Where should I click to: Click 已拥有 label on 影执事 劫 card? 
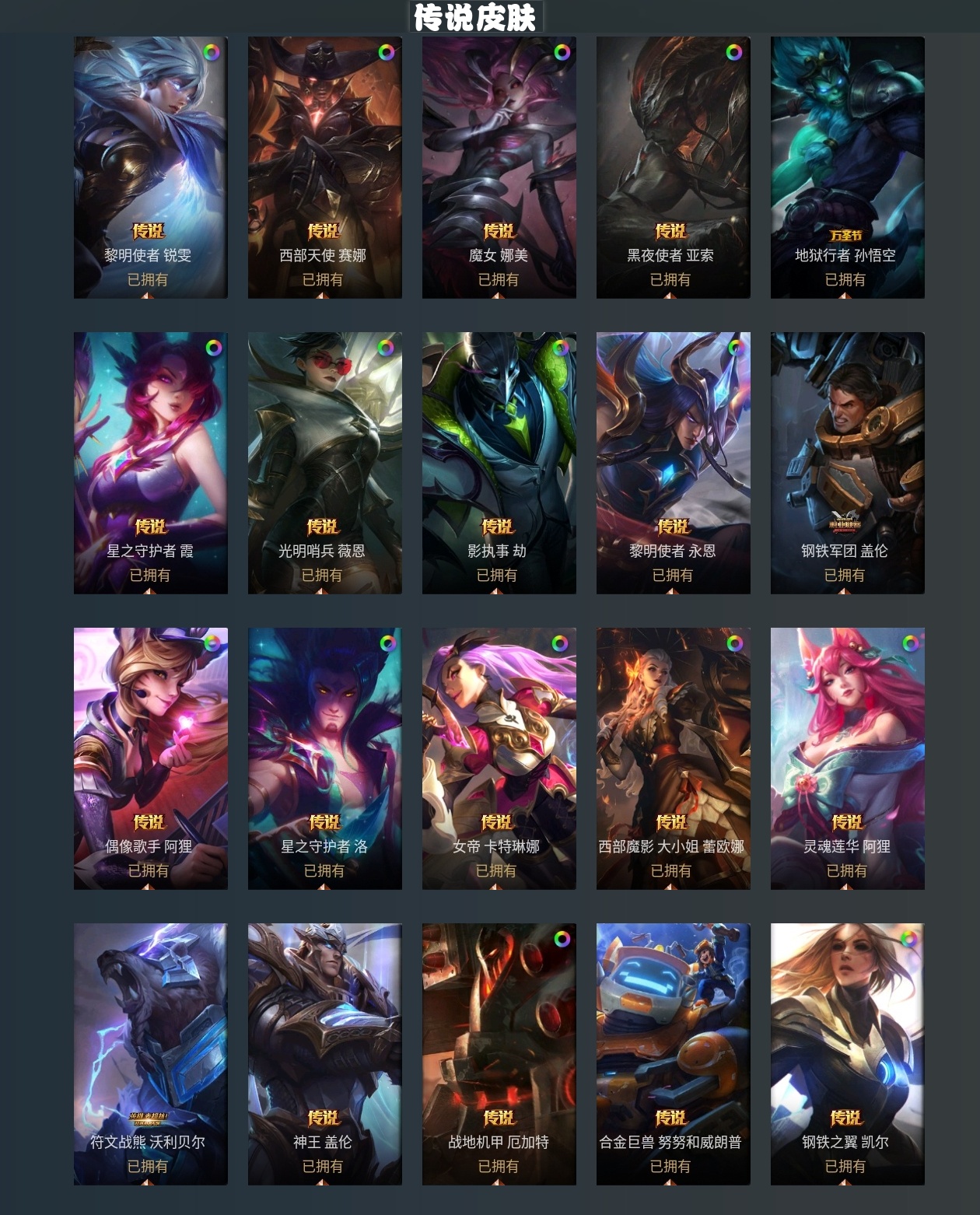coord(497,575)
